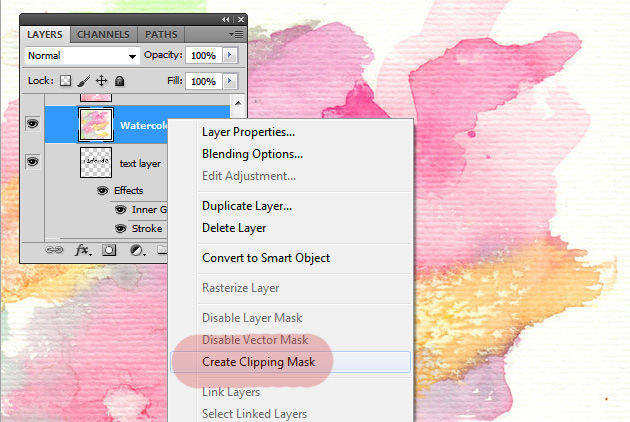Click the text layer thumbnail
This screenshot has height=422, width=630.
pos(96,162)
